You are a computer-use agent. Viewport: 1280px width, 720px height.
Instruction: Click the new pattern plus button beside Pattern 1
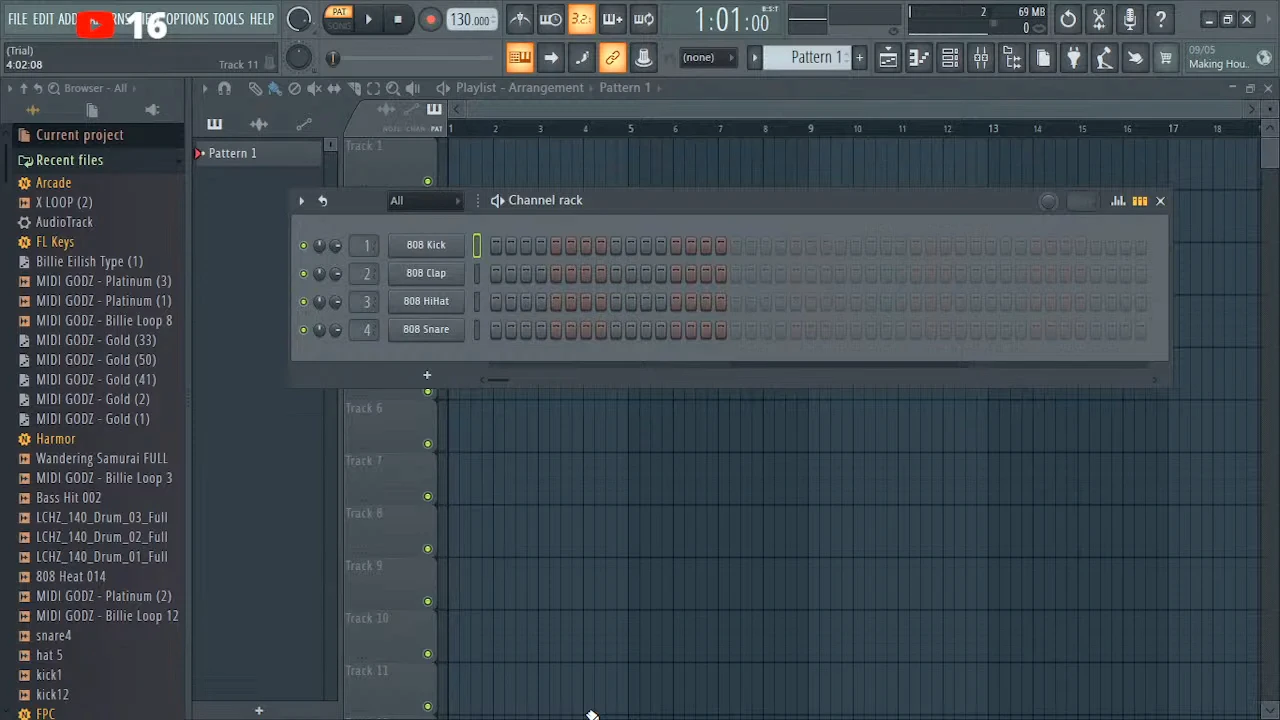(859, 58)
